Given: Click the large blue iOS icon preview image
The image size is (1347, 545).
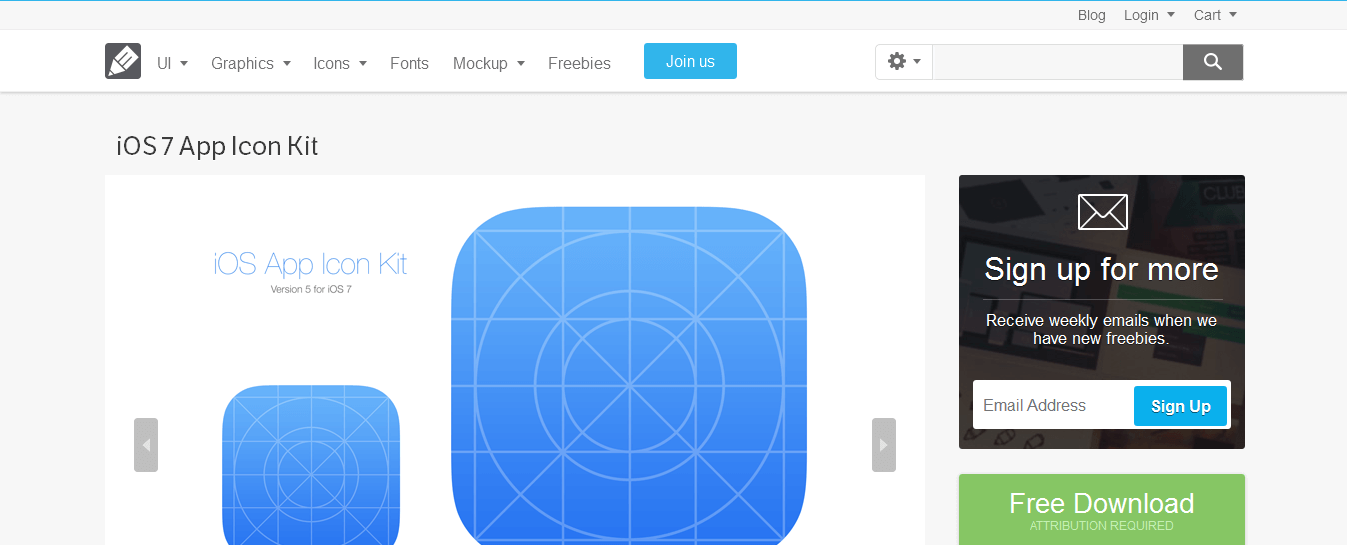Looking at the screenshot, I should pos(629,376).
